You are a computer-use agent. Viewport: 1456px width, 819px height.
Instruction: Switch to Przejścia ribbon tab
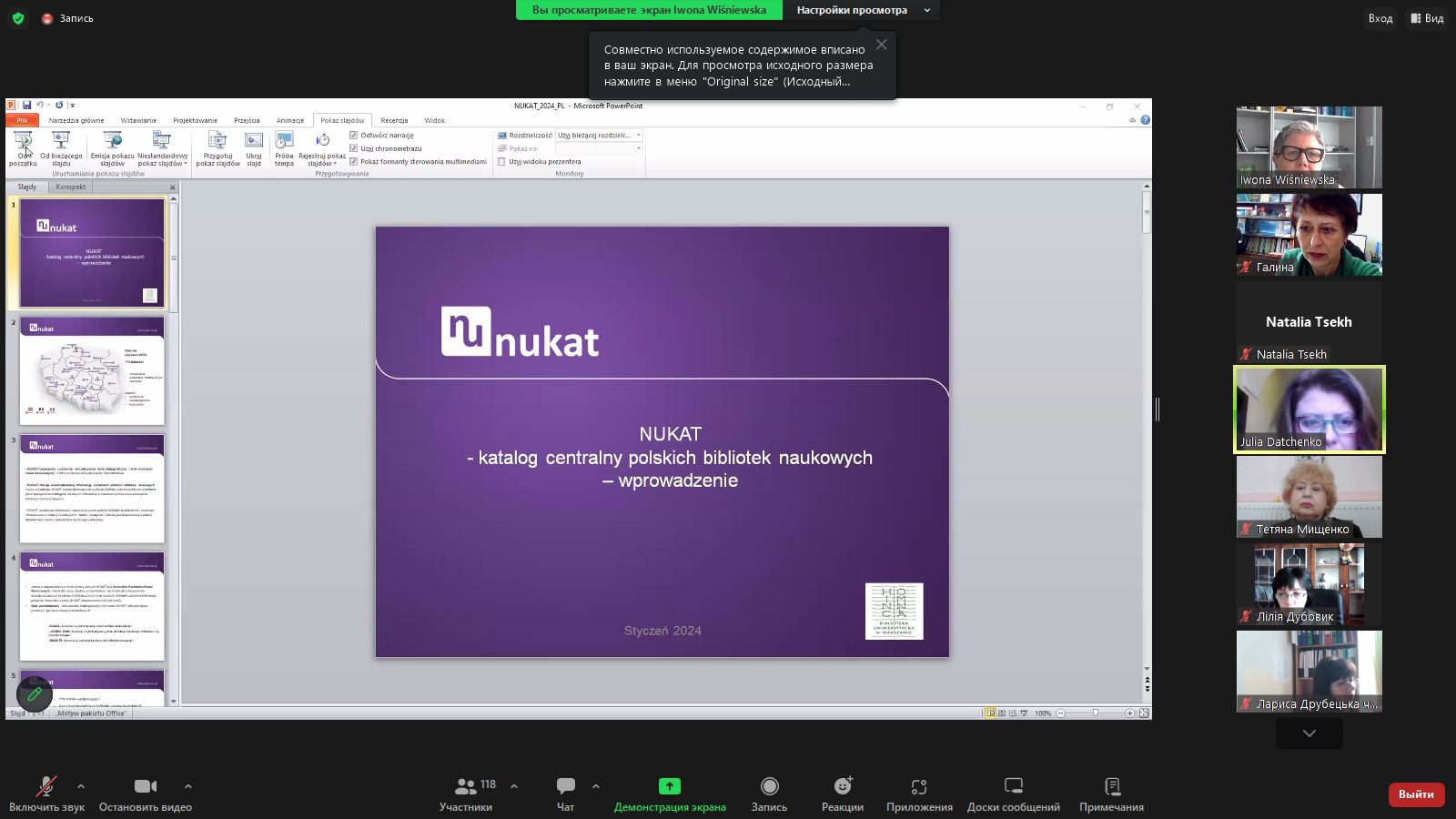(x=247, y=120)
